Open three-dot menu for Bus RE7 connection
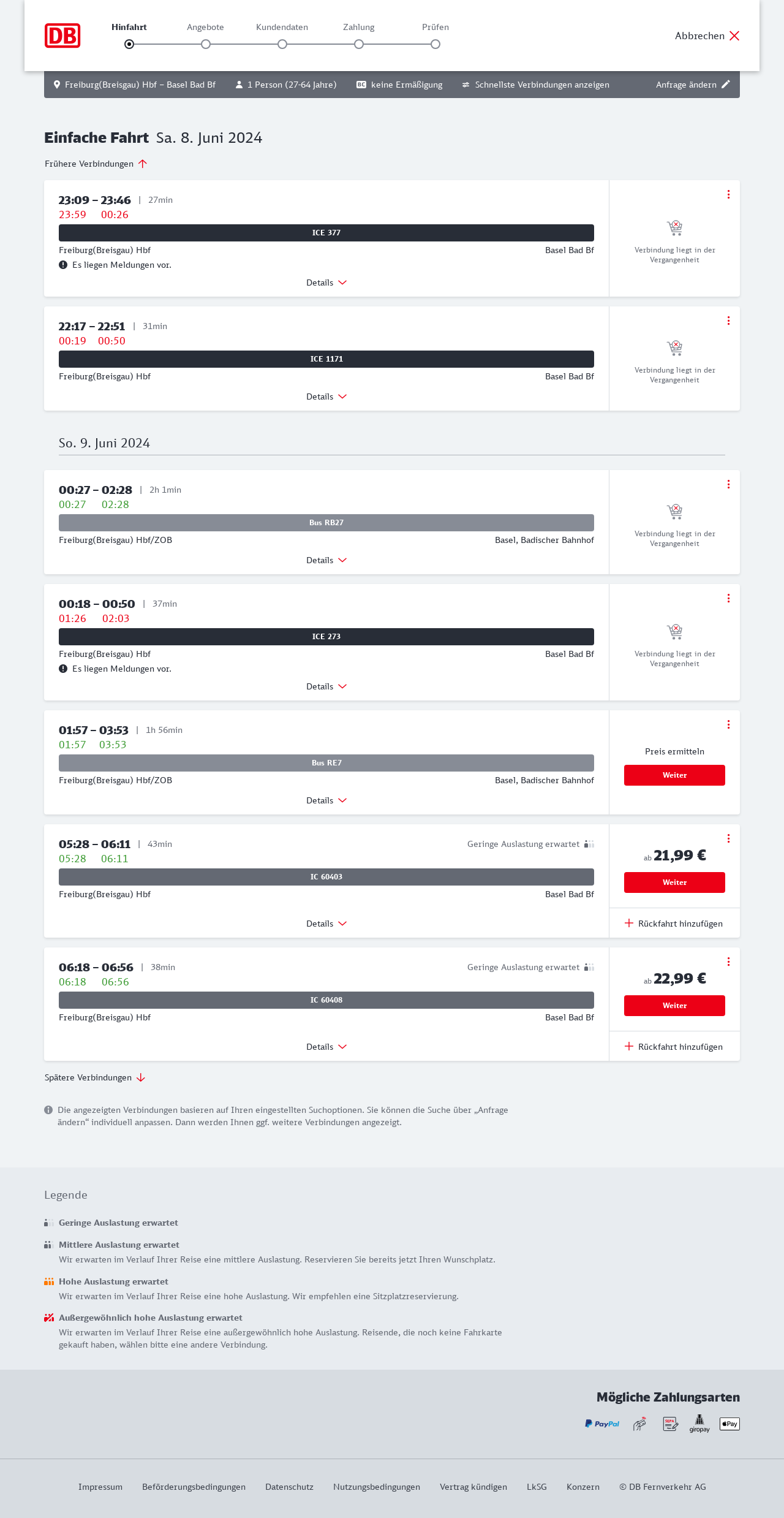Screen dimensions: 784x1518 [728, 724]
